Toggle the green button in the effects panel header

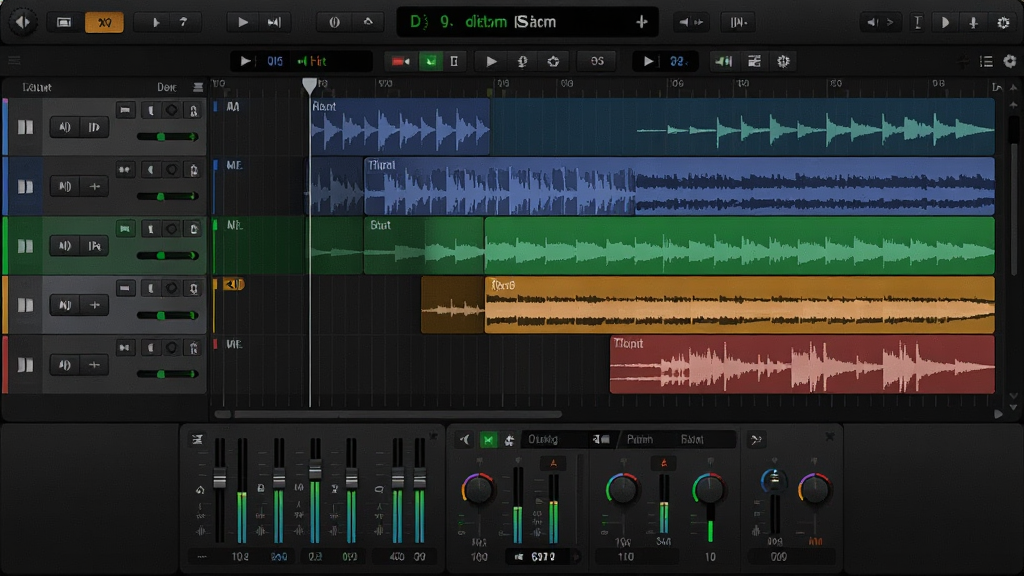(488, 440)
